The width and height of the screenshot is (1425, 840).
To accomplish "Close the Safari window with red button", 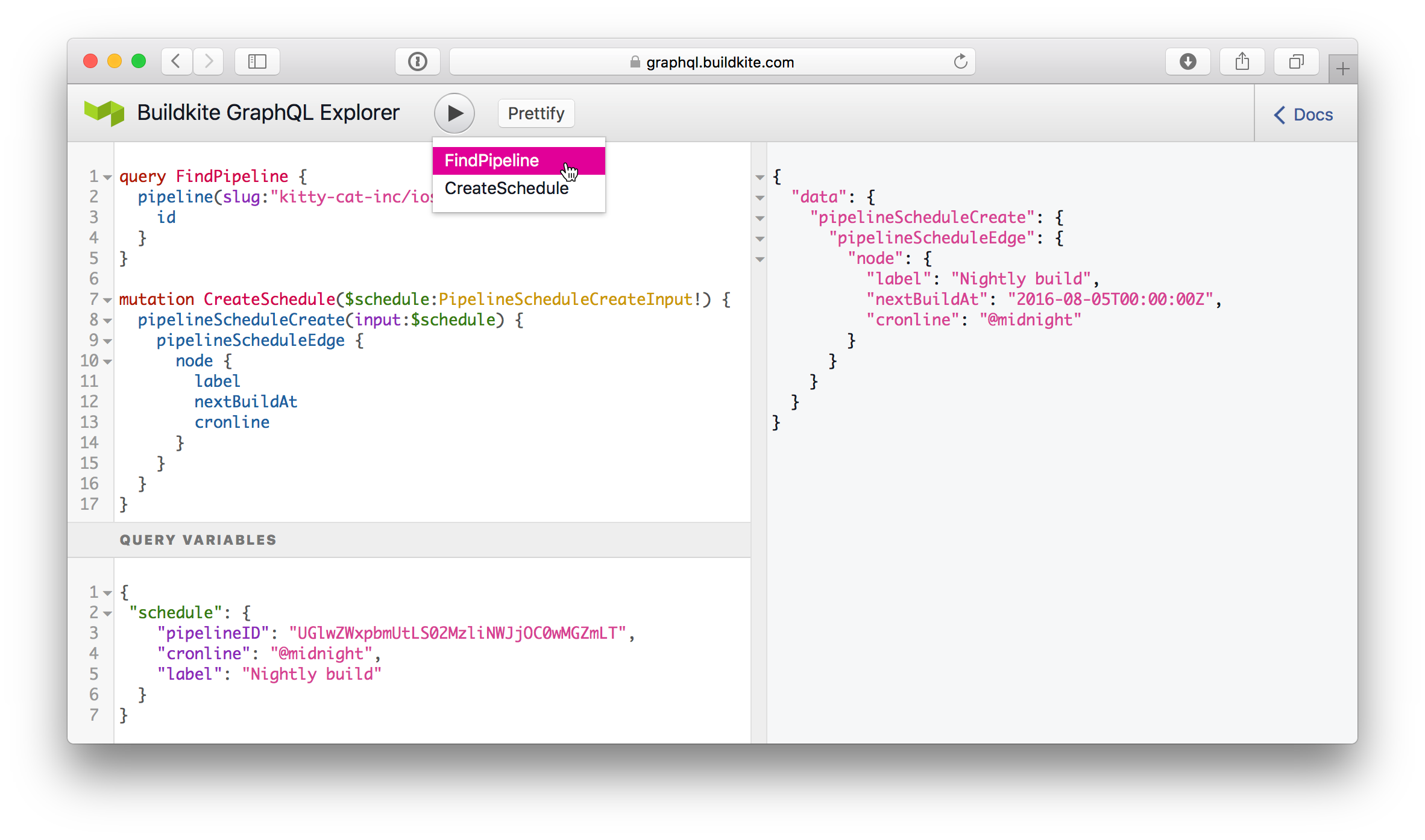I will [x=90, y=61].
